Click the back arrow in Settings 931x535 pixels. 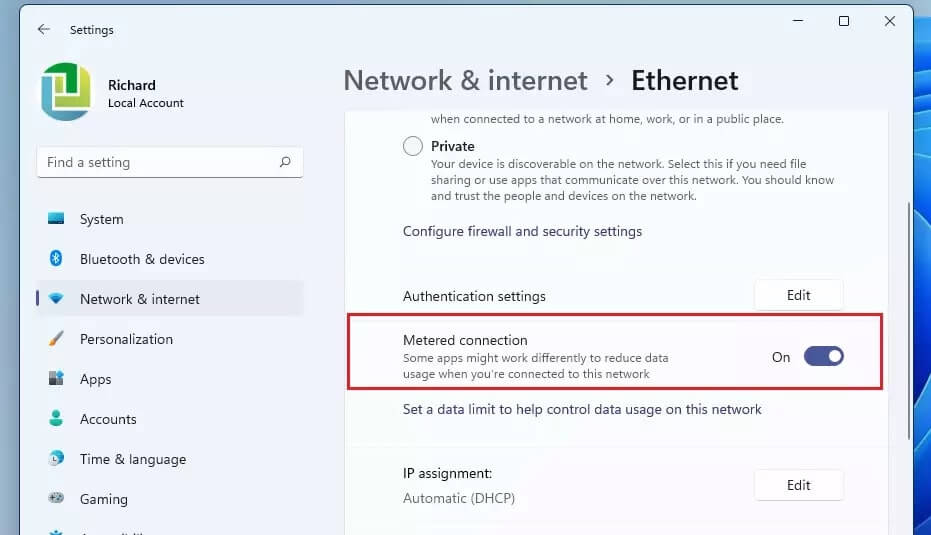pos(43,30)
